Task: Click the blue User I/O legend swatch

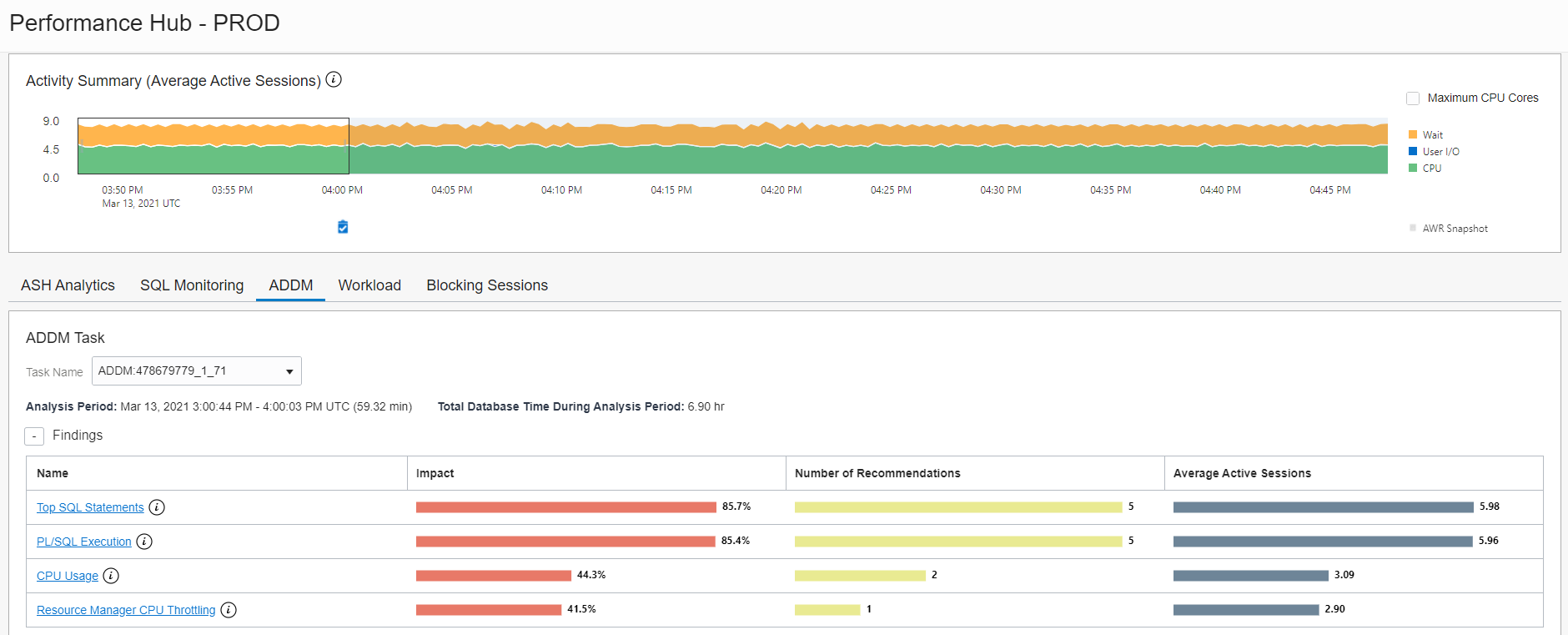Action: (x=1413, y=151)
